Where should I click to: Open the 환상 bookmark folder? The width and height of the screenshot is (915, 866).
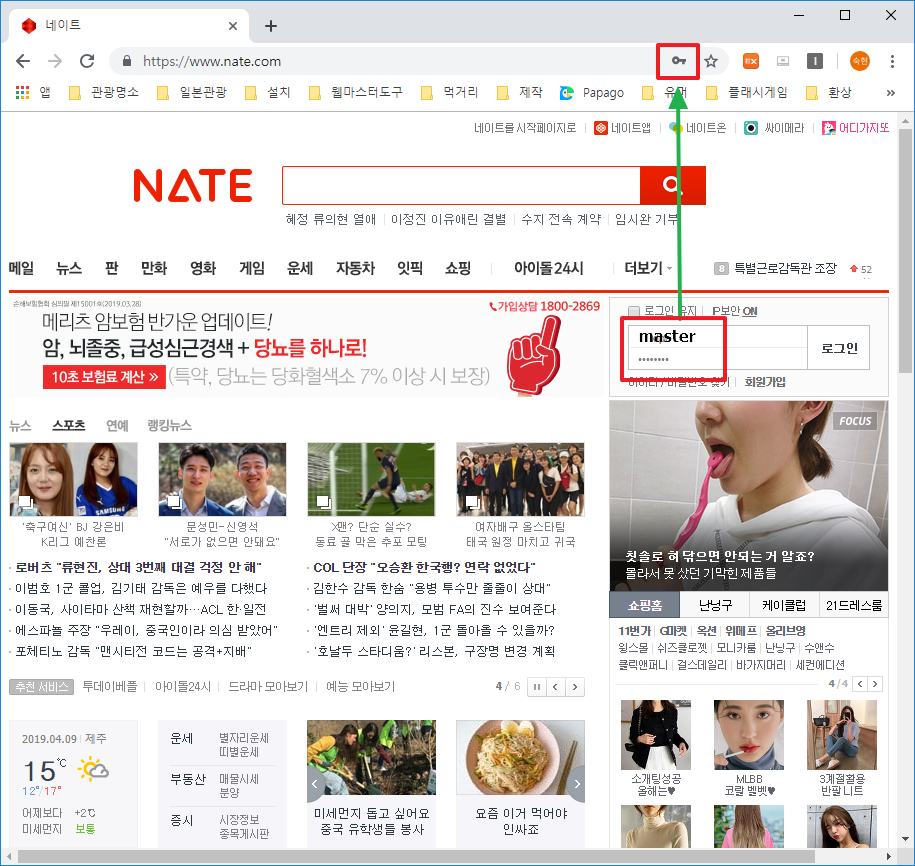click(x=829, y=92)
